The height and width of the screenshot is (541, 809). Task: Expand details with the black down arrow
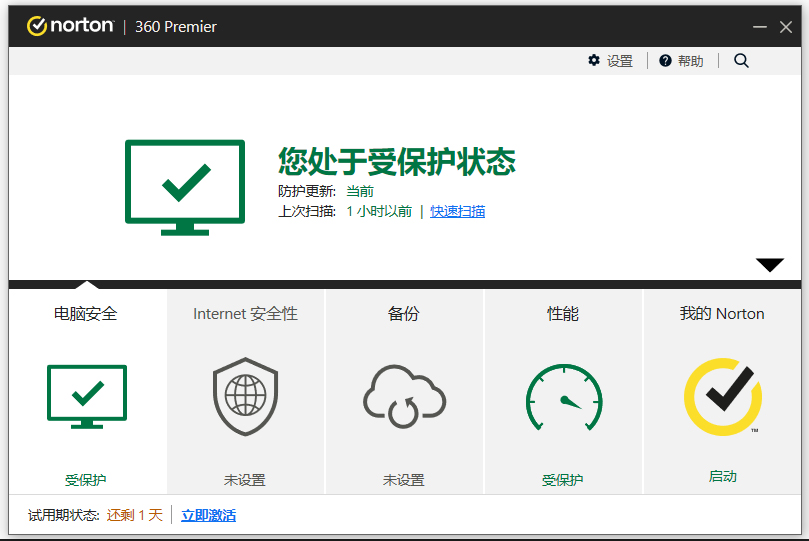click(770, 265)
